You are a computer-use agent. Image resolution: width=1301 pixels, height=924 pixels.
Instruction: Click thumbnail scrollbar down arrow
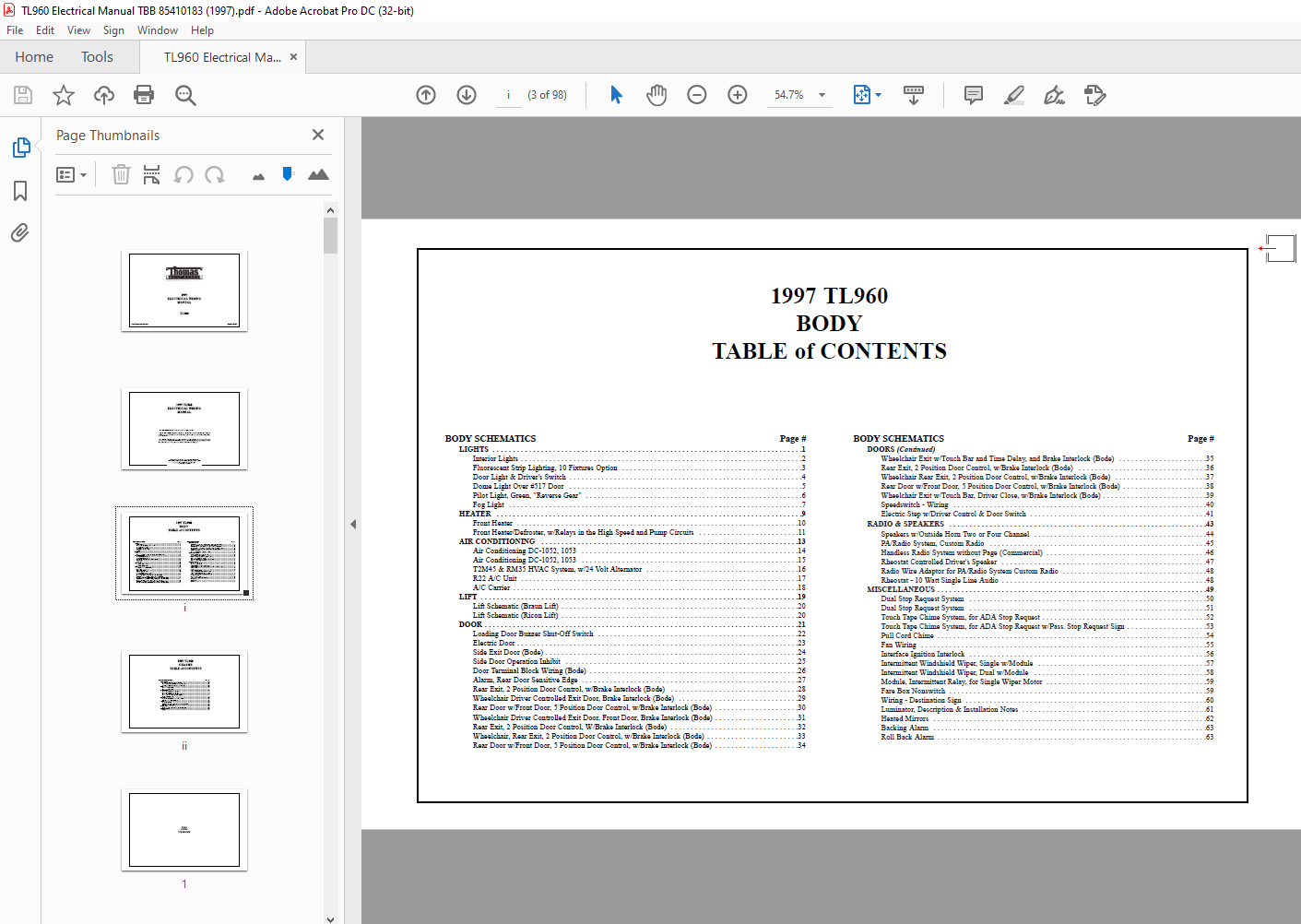(x=331, y=918)
